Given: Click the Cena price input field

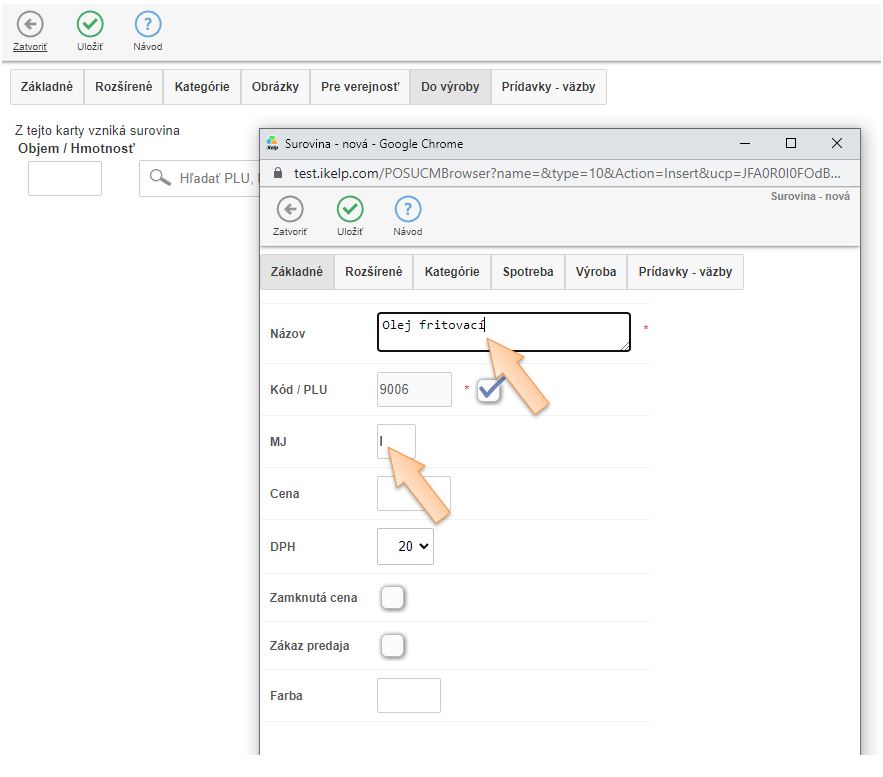Looking at the screenshot, I should tap(413, 494).
